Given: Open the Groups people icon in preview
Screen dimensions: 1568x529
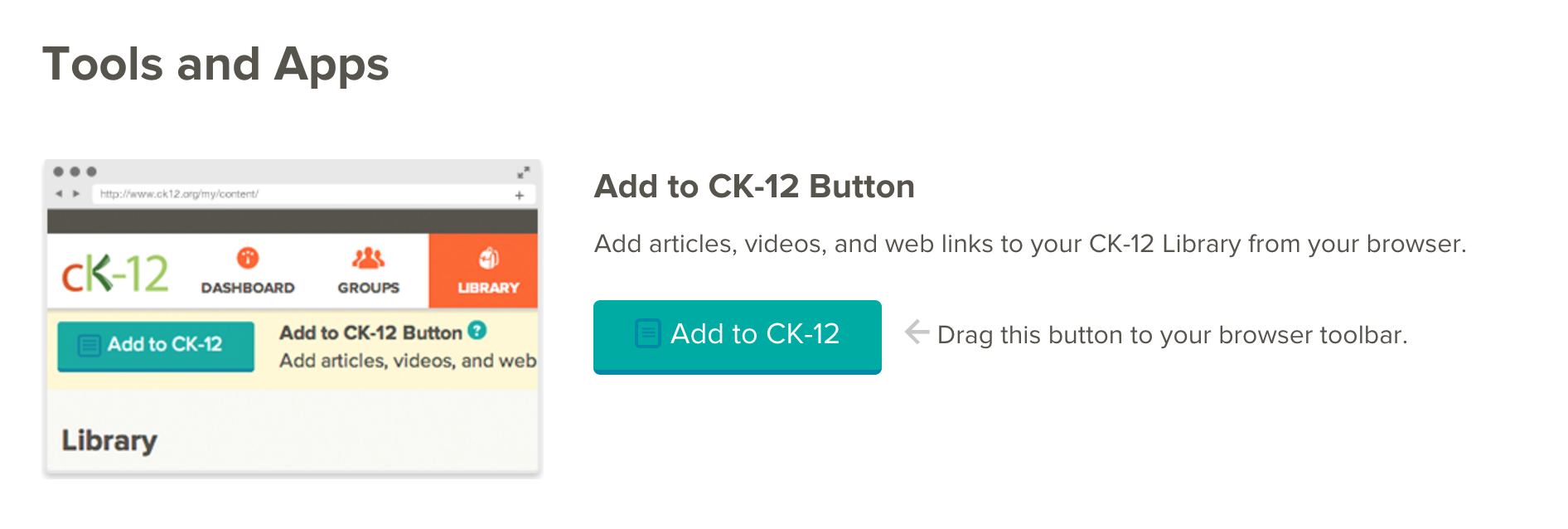Looking at the screenshot, I should (x=368, y=258).
